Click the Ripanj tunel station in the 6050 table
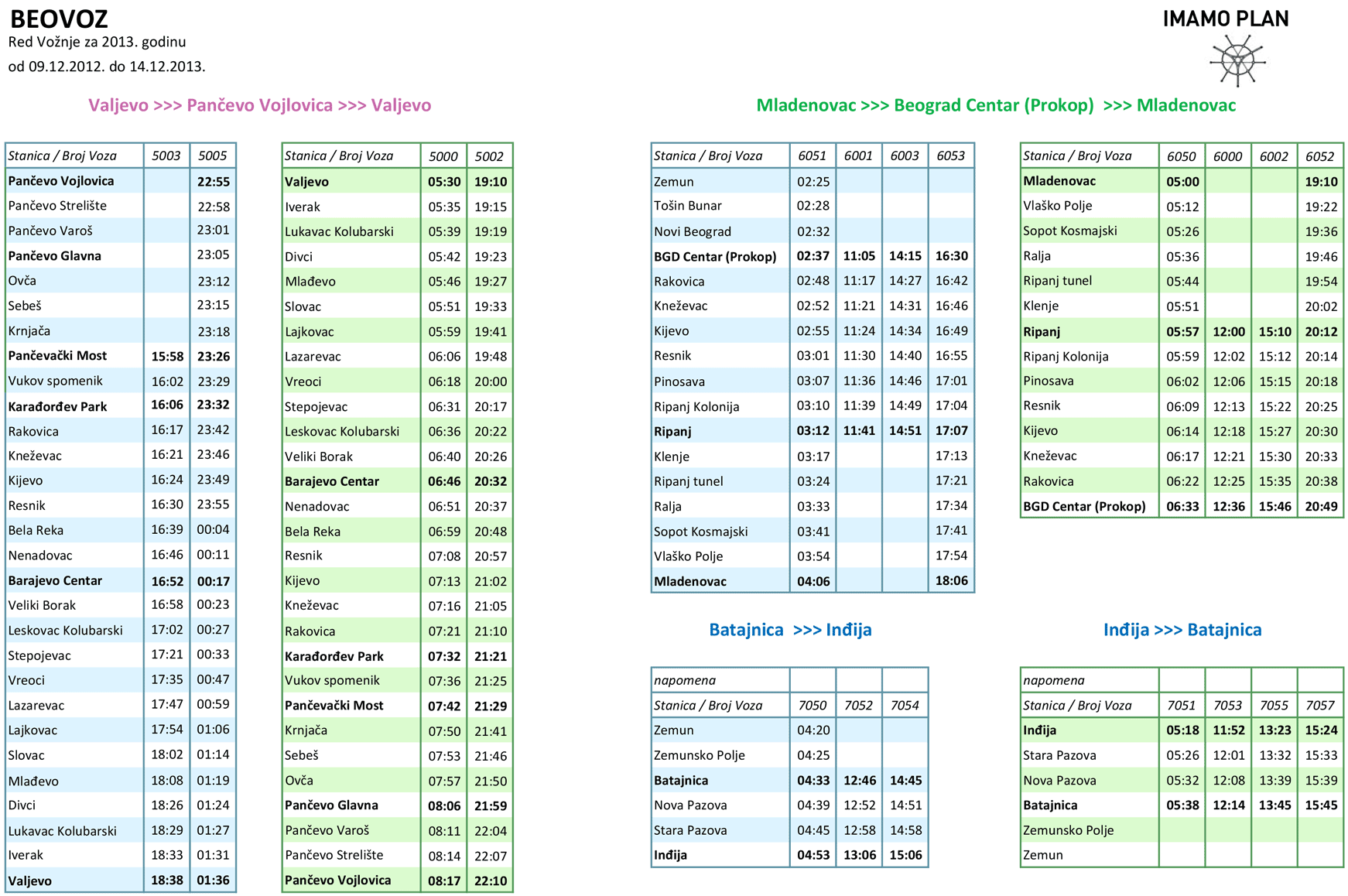The image size is (1348, 896). point(1057,281)
